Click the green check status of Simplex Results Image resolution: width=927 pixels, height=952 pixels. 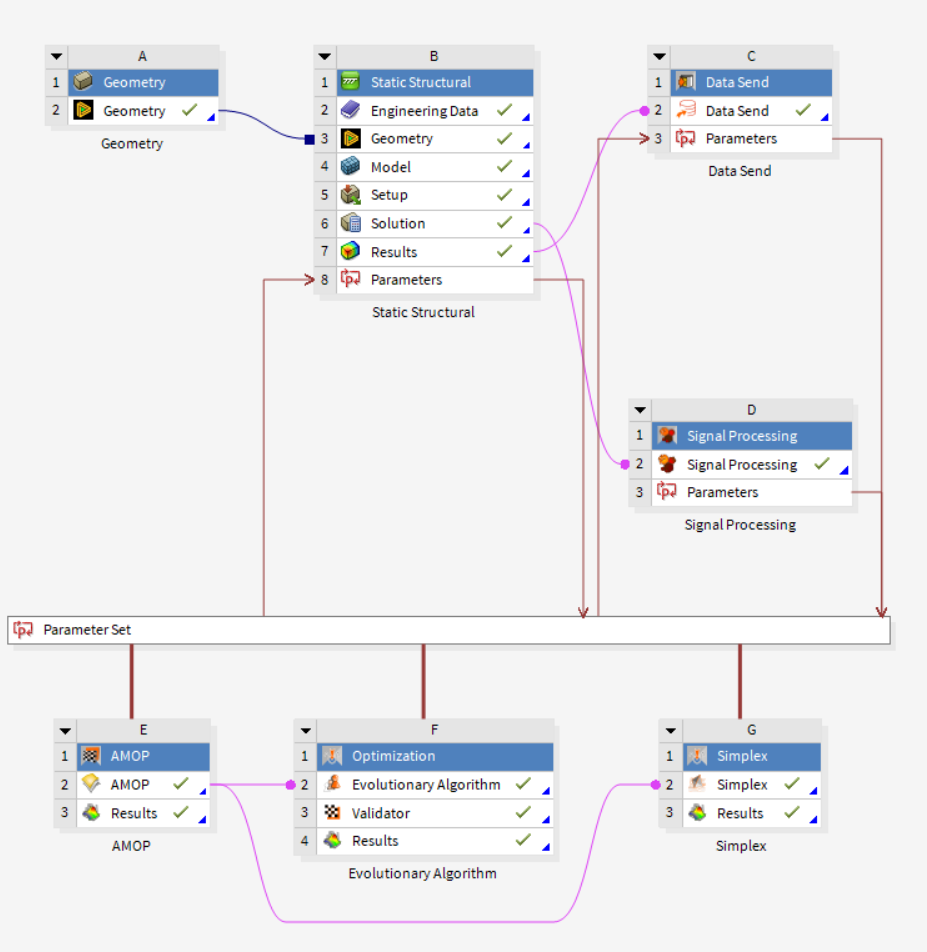coord(791,813)
